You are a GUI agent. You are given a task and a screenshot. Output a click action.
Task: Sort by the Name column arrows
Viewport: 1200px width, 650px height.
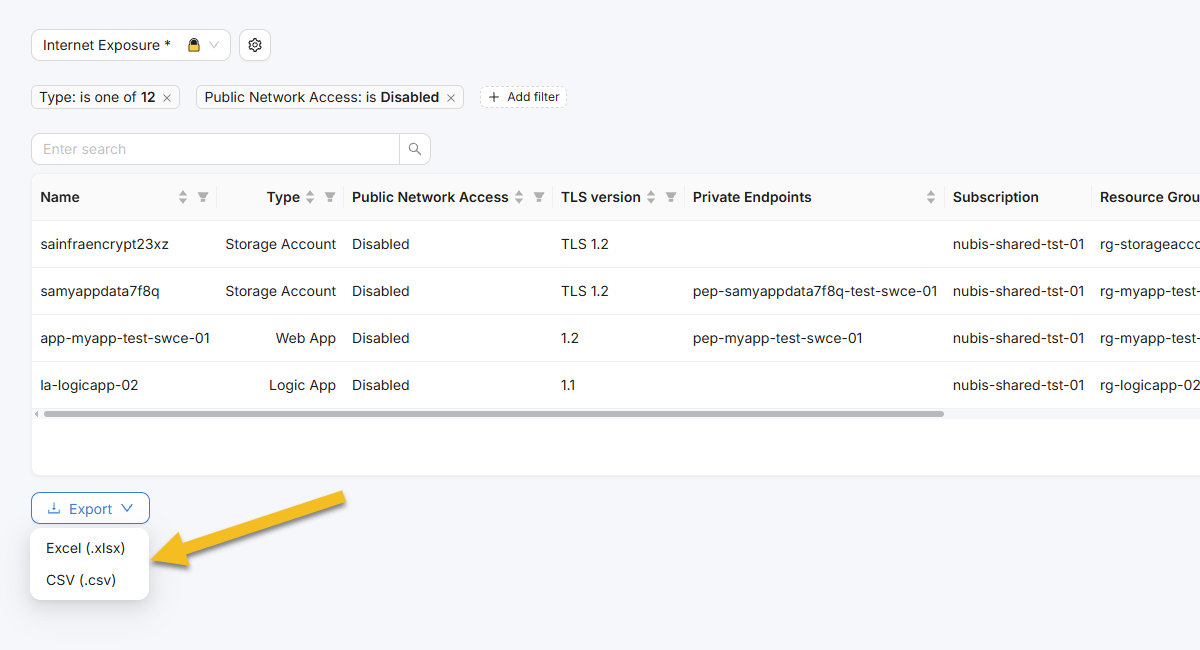pyautogui.click(x=183, y=197)
